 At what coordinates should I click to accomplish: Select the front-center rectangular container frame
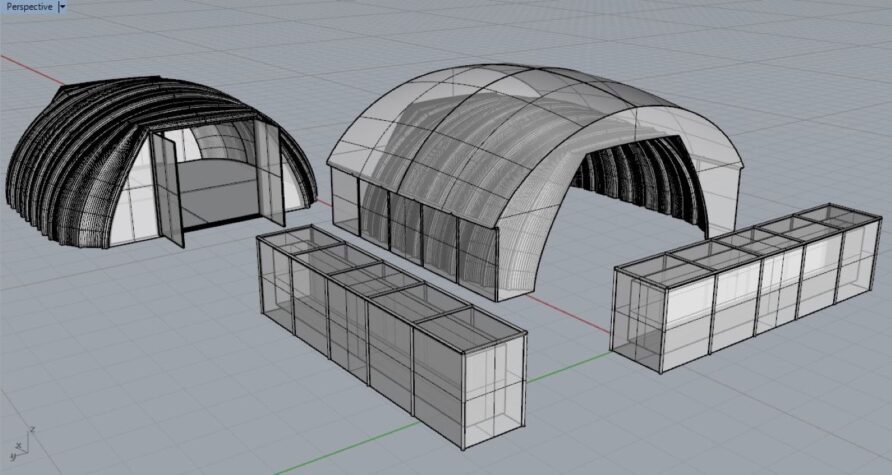click(x=393, y=336)
